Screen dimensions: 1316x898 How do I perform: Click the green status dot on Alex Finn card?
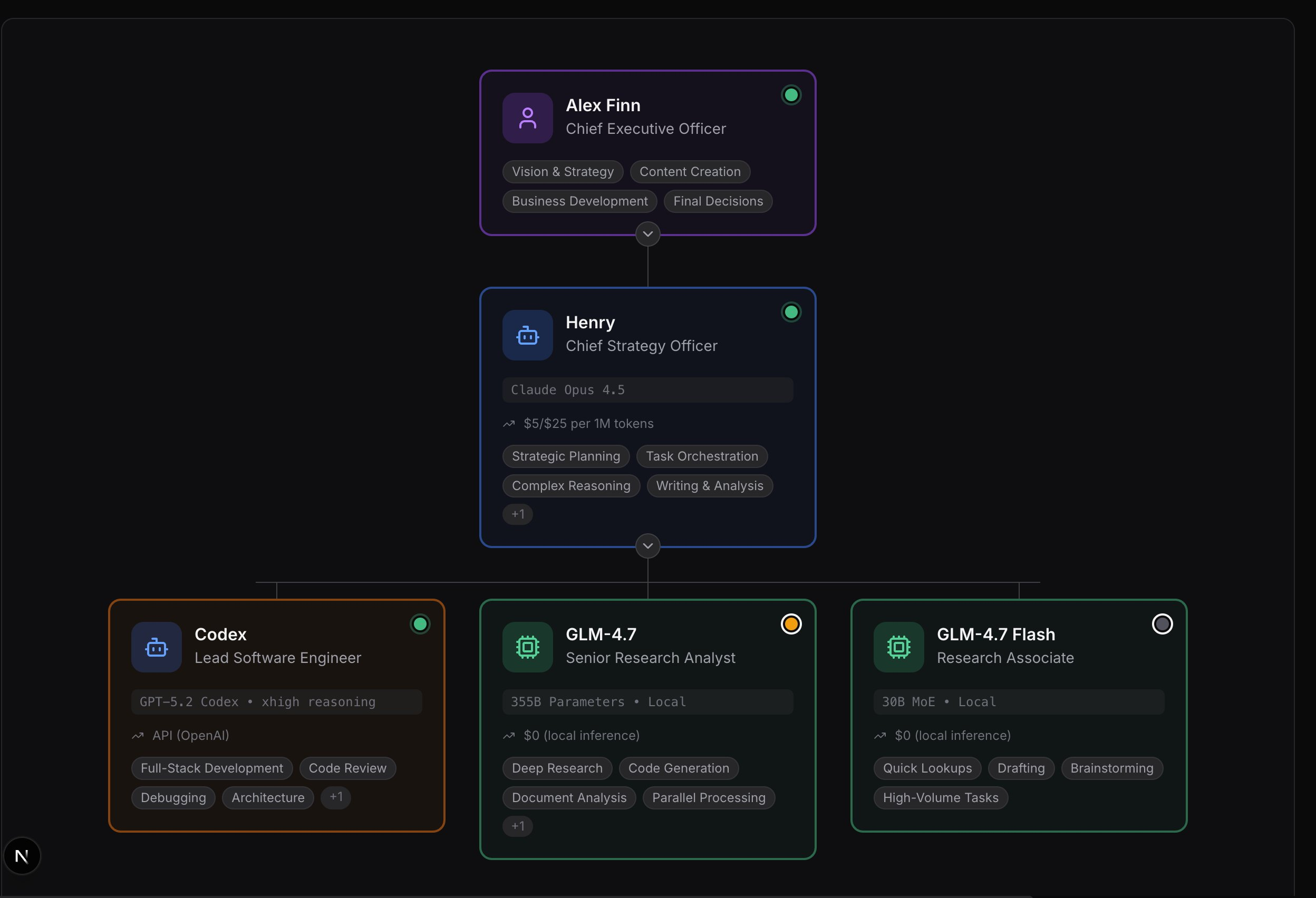point(790,95)
